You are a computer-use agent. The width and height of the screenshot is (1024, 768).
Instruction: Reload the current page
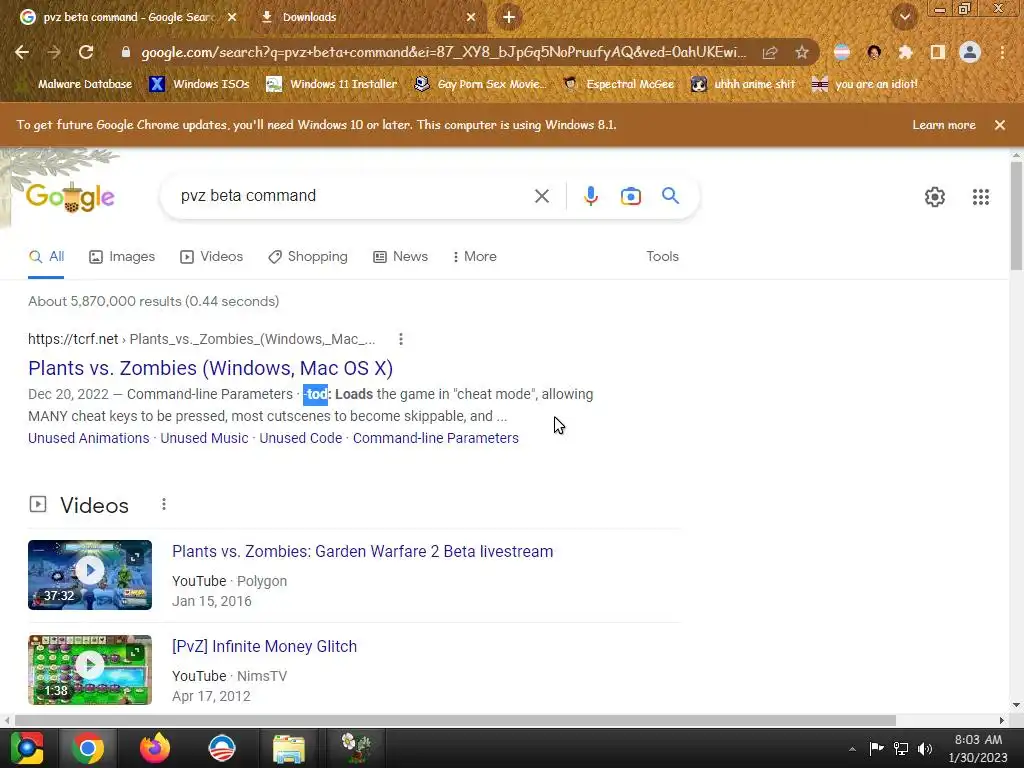[x=86, y=52]
